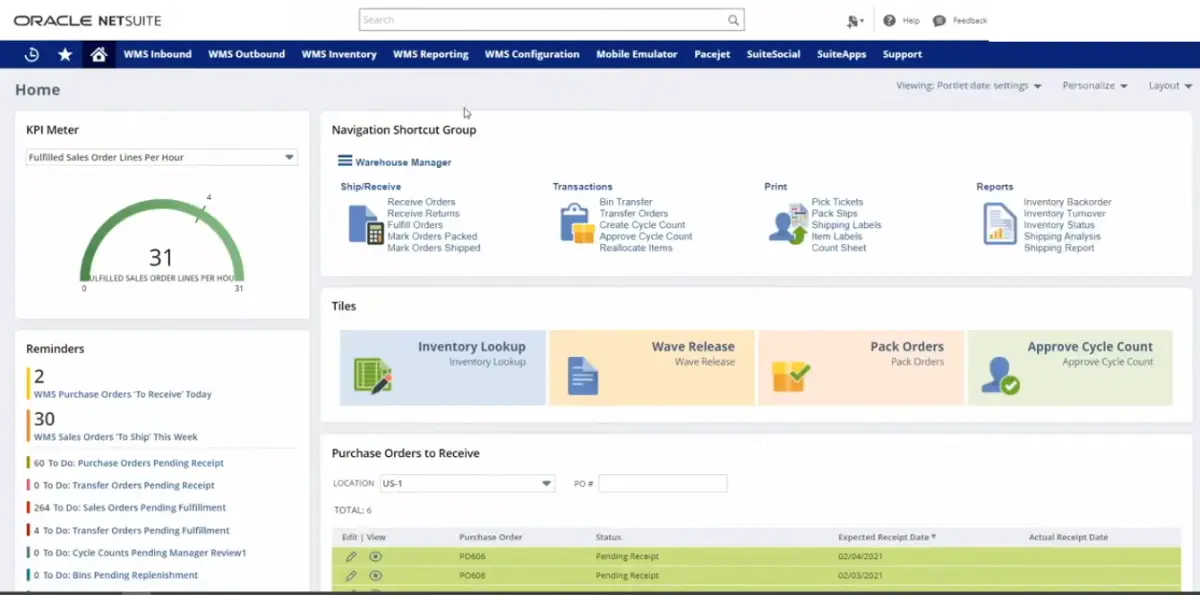
Task: Click the Oracle NetSuite logo
Action: 87,20
